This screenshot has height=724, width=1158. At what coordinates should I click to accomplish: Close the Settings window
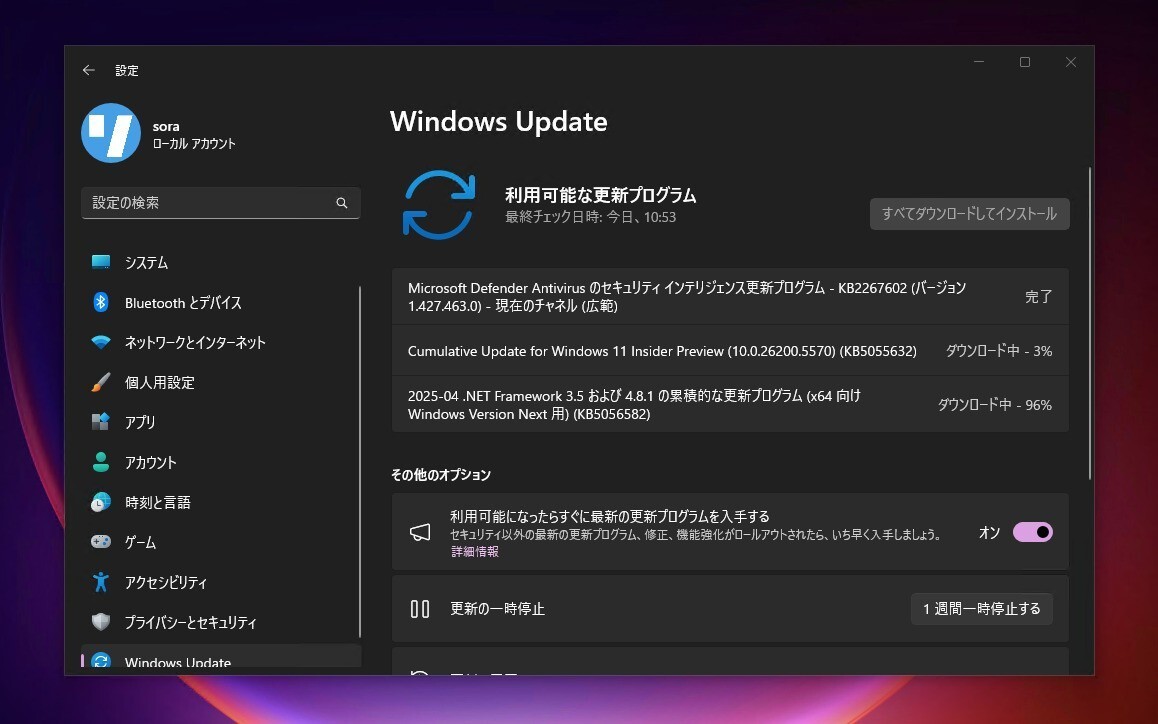tap(1071, 62)
